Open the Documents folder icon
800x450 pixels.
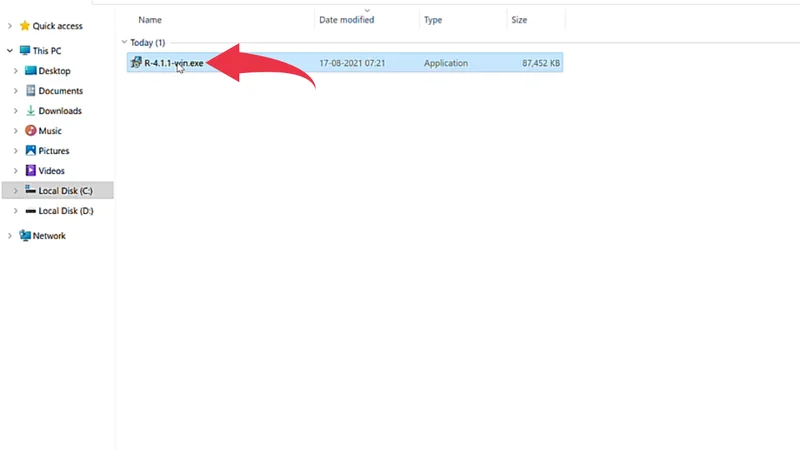point(30,91)
